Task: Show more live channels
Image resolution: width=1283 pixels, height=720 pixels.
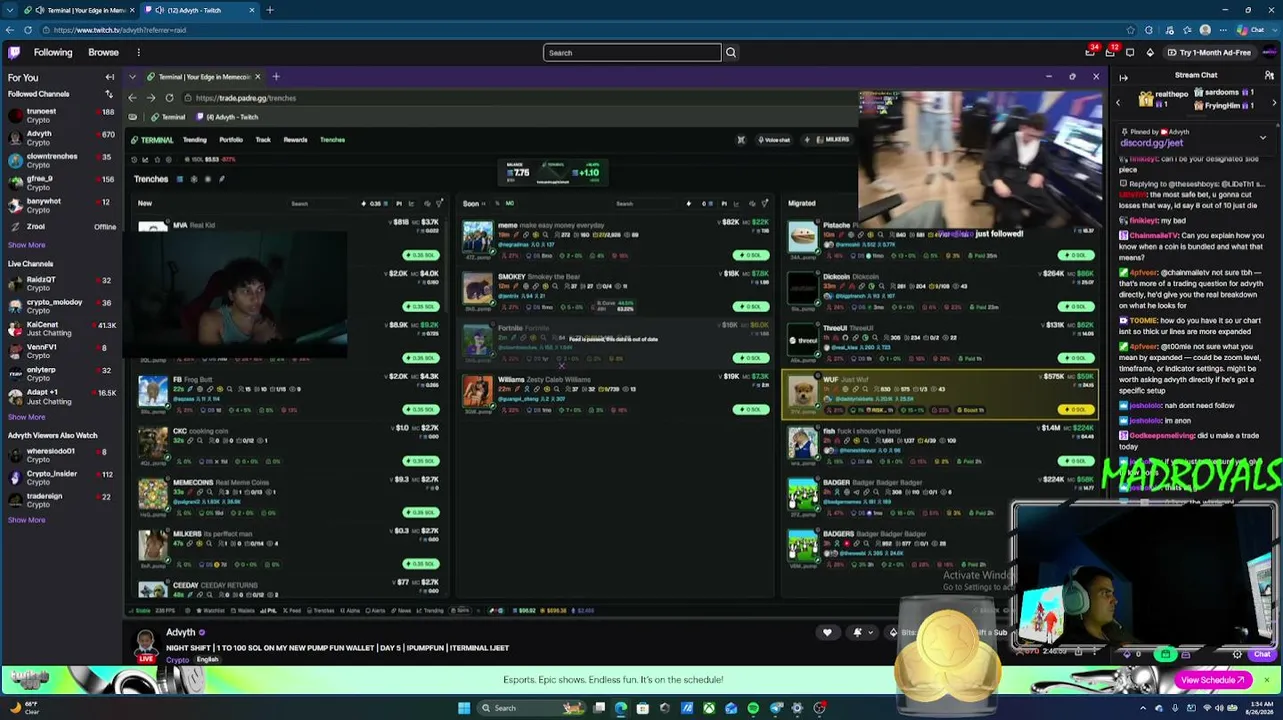Action: (26, 417)
